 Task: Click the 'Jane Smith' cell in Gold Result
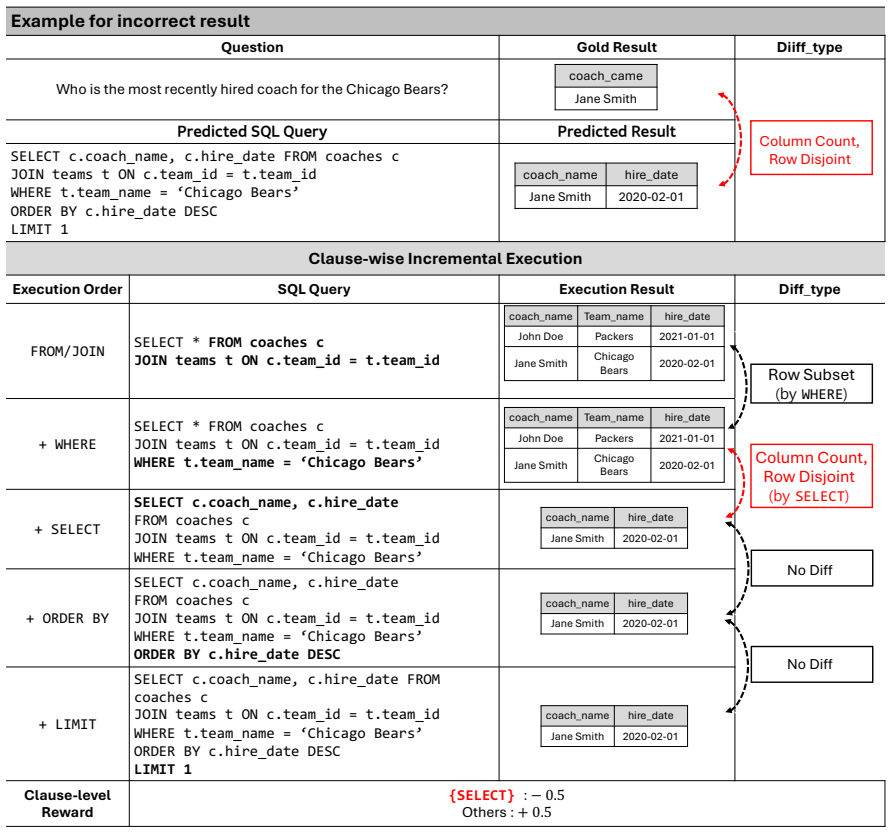click(606, 98)
